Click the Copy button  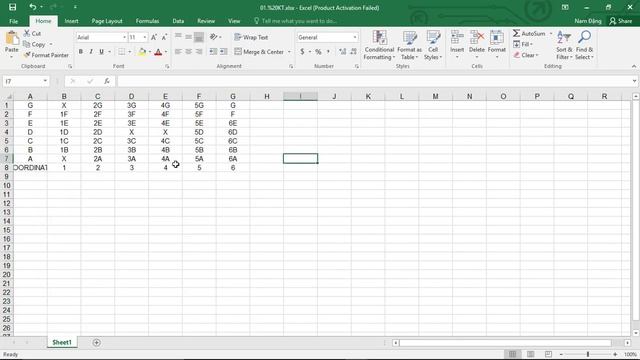[x=34, y=44]
